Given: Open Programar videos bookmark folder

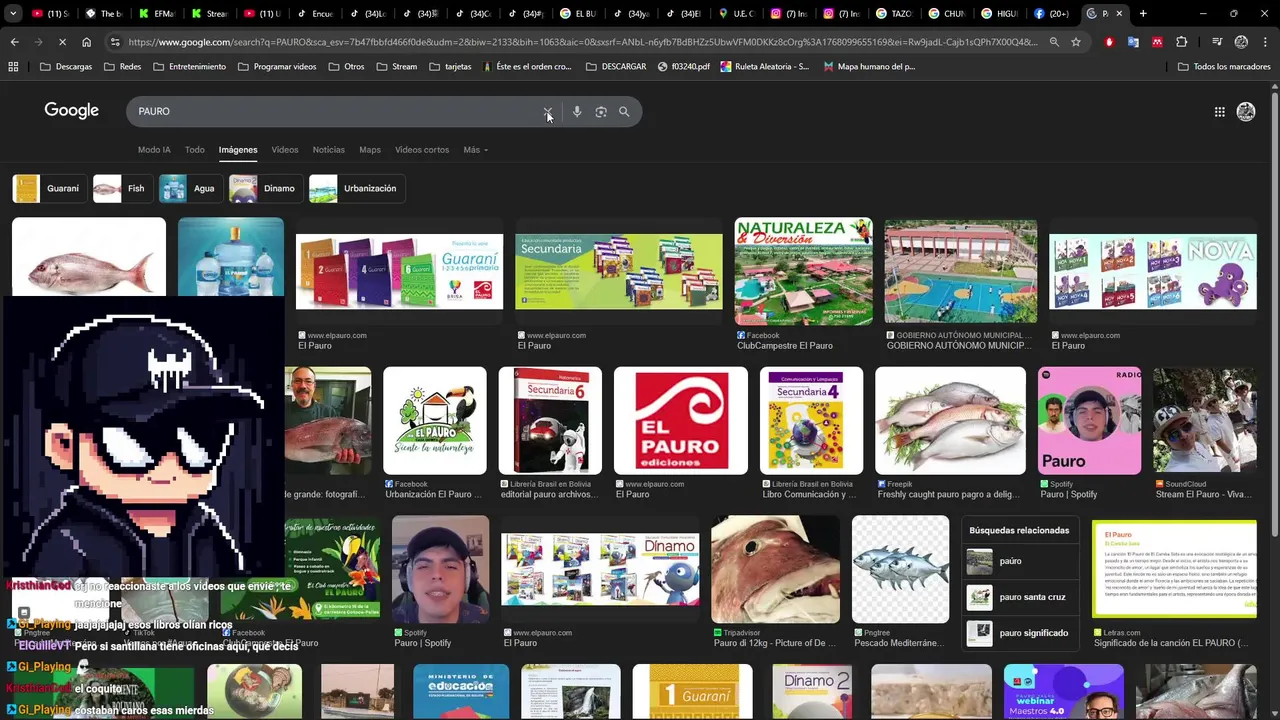Looking at the screenshot, I should tap(277, 67).
